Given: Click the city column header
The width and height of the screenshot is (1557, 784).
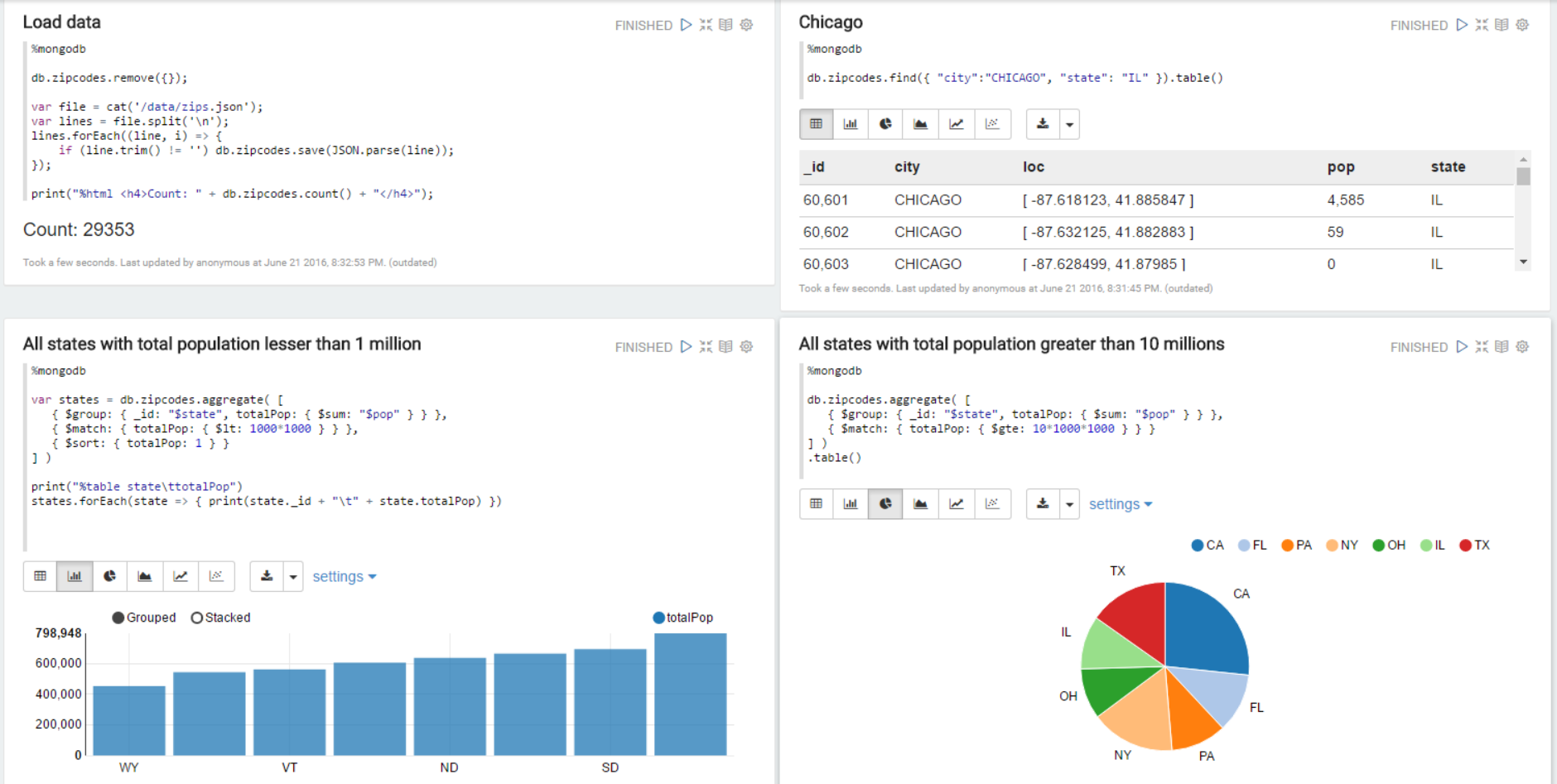Looking at the screenshot, I should click(906, 167).
